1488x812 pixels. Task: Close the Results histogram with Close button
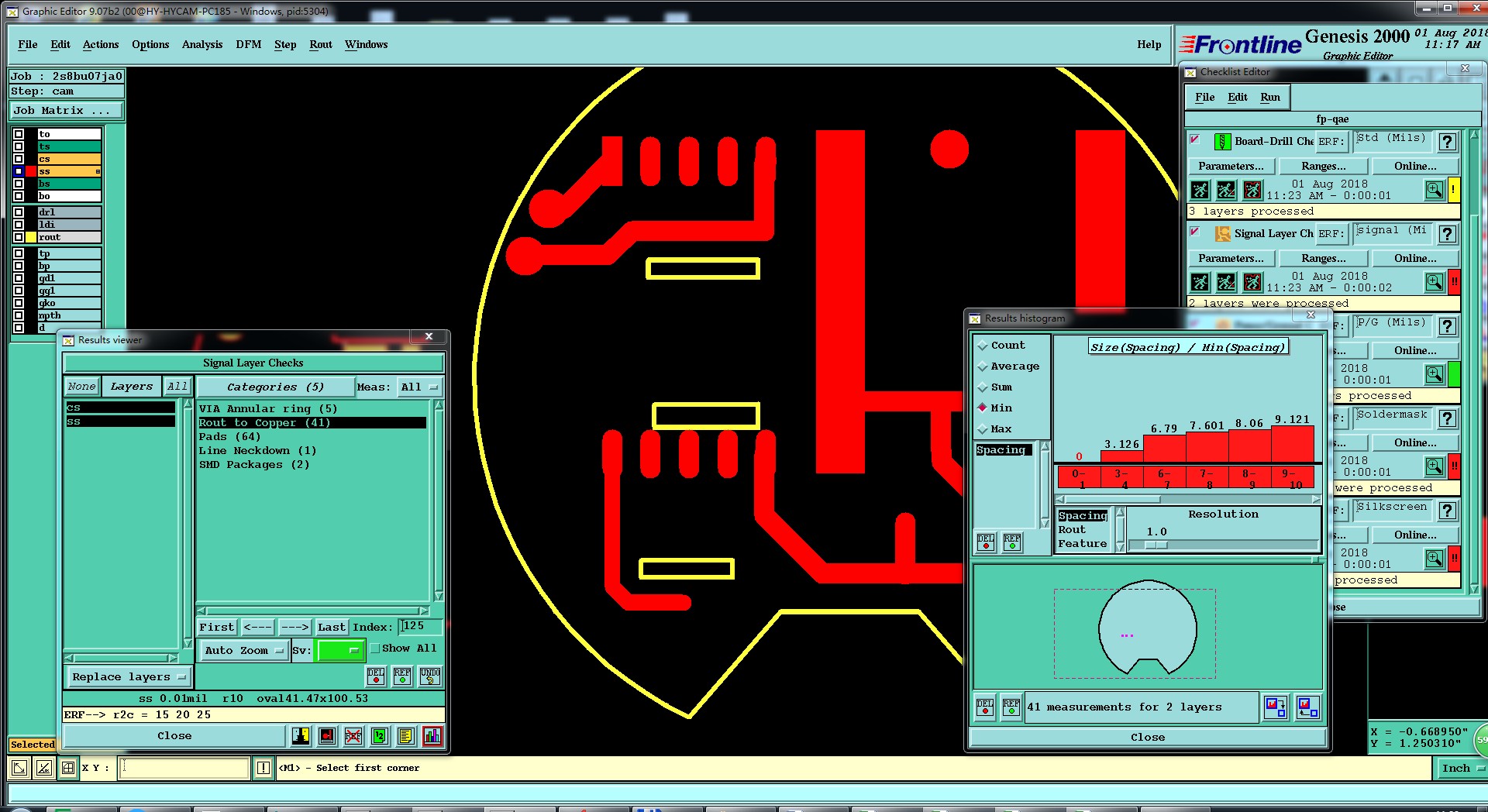pos(1147,737)
